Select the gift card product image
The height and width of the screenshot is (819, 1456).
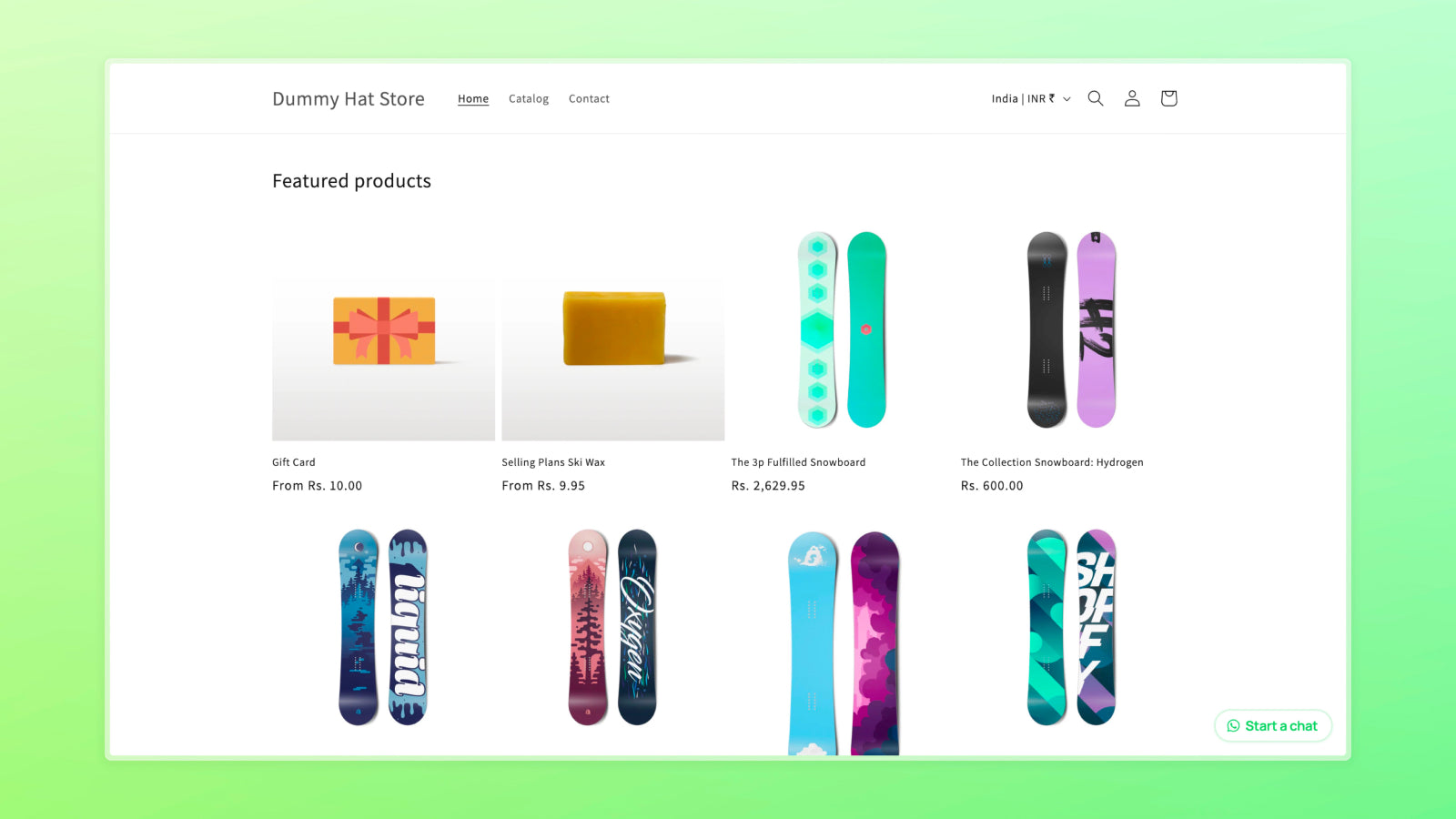[383, 329]
